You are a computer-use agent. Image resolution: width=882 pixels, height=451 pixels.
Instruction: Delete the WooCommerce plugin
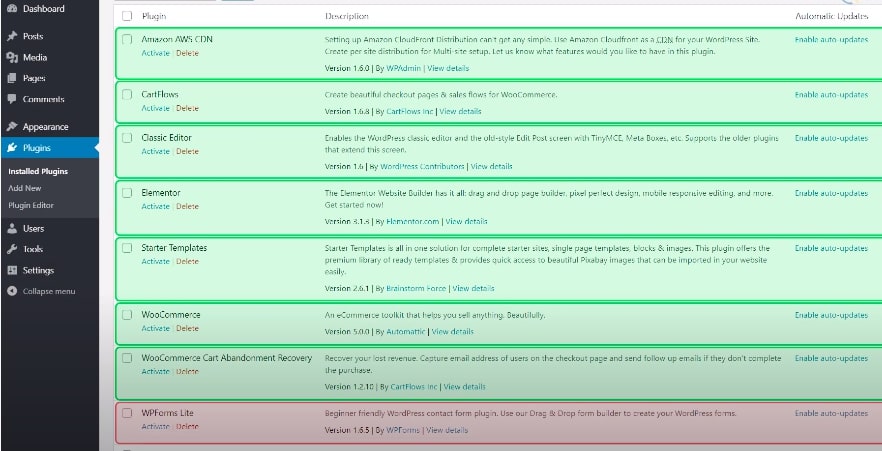(x=187, y=329)
